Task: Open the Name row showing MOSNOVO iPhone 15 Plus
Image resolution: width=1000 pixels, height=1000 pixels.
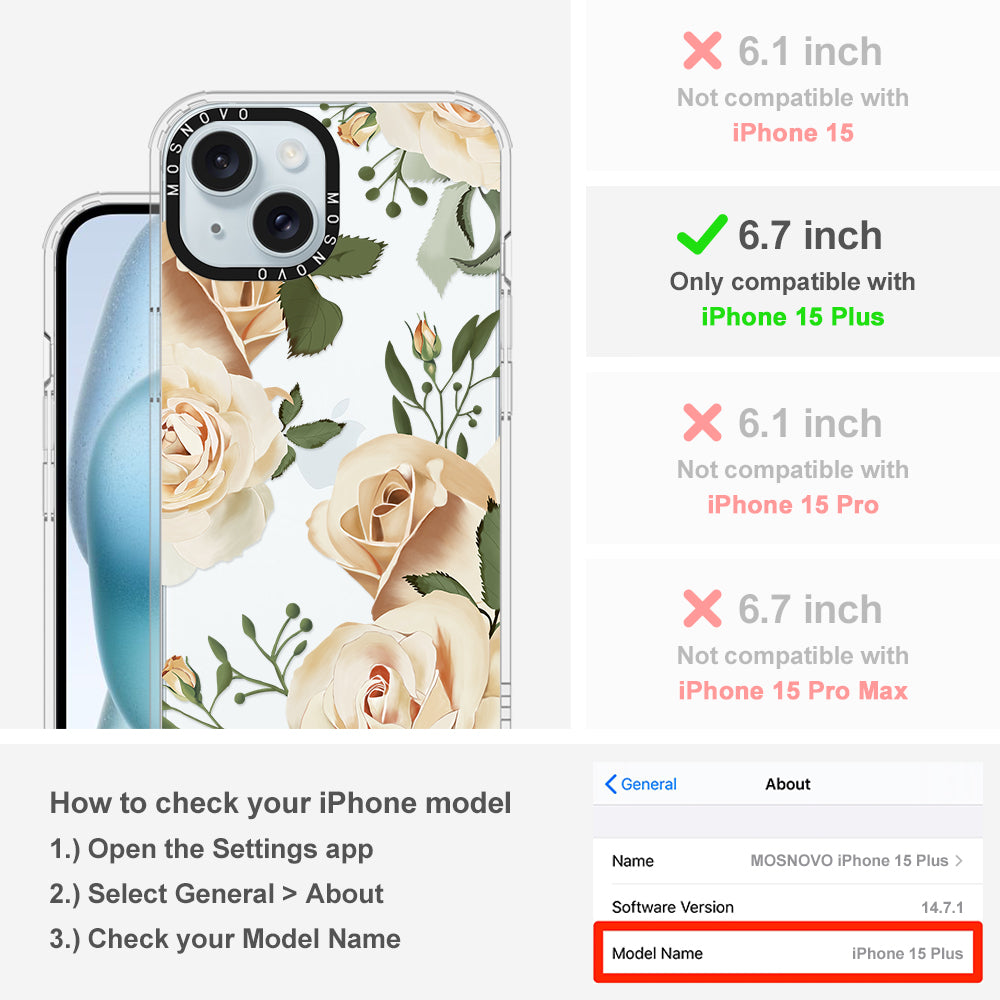Action: click(788, 860)
